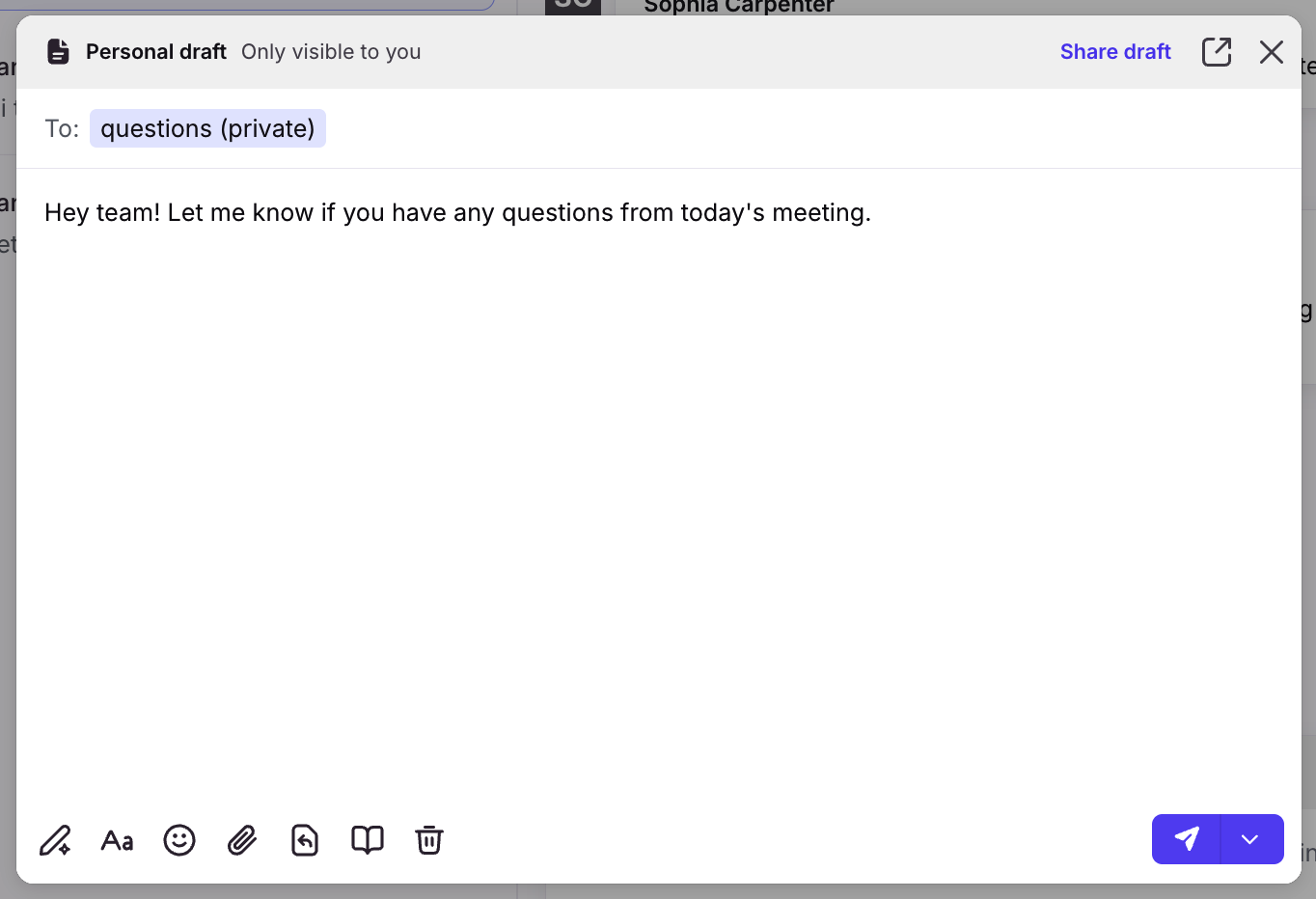Click the "To:" label
This screenshot has width=1316, height=899.
tap(62, 128)
